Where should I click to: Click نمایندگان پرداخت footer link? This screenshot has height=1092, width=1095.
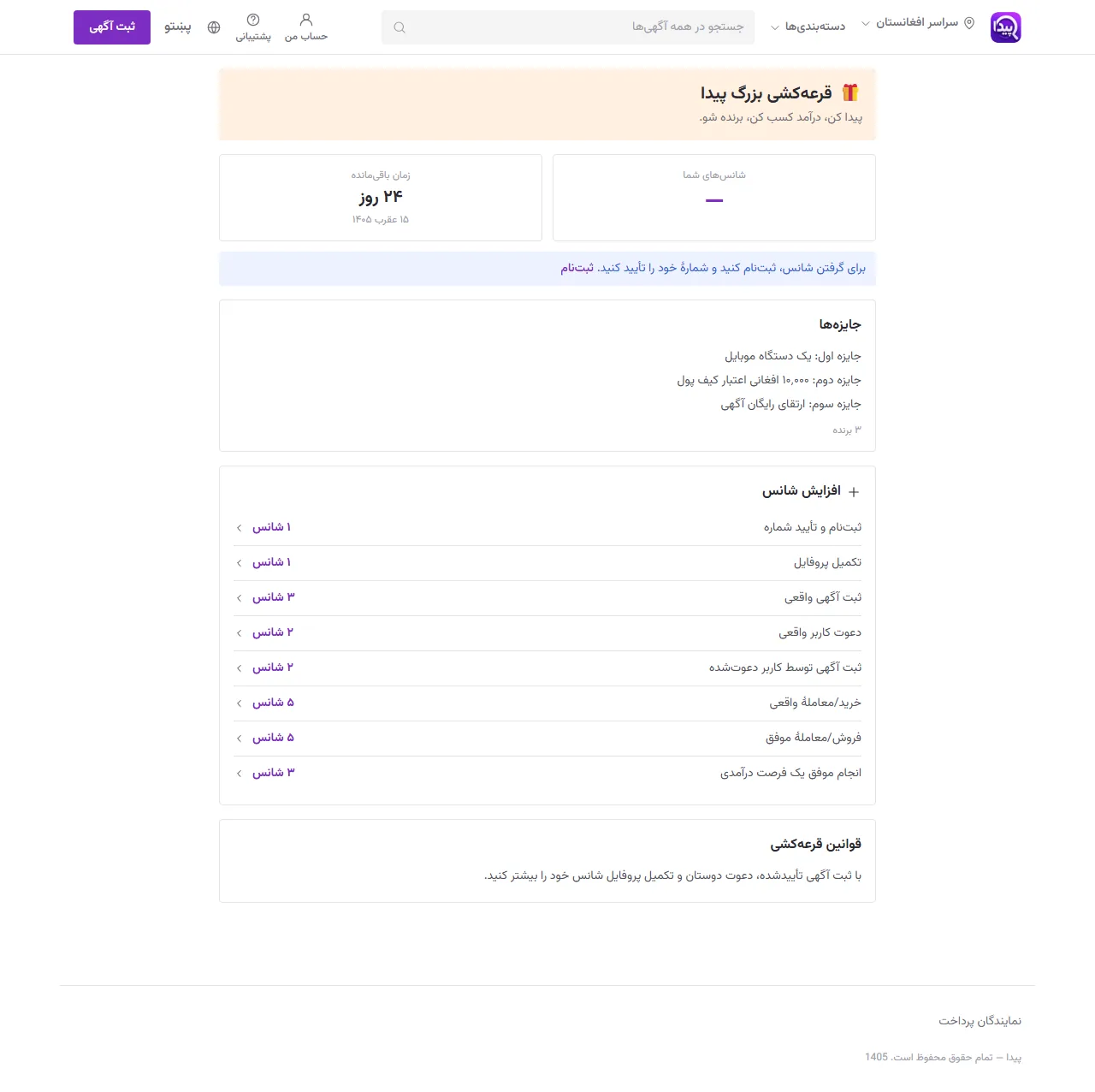980,1021
